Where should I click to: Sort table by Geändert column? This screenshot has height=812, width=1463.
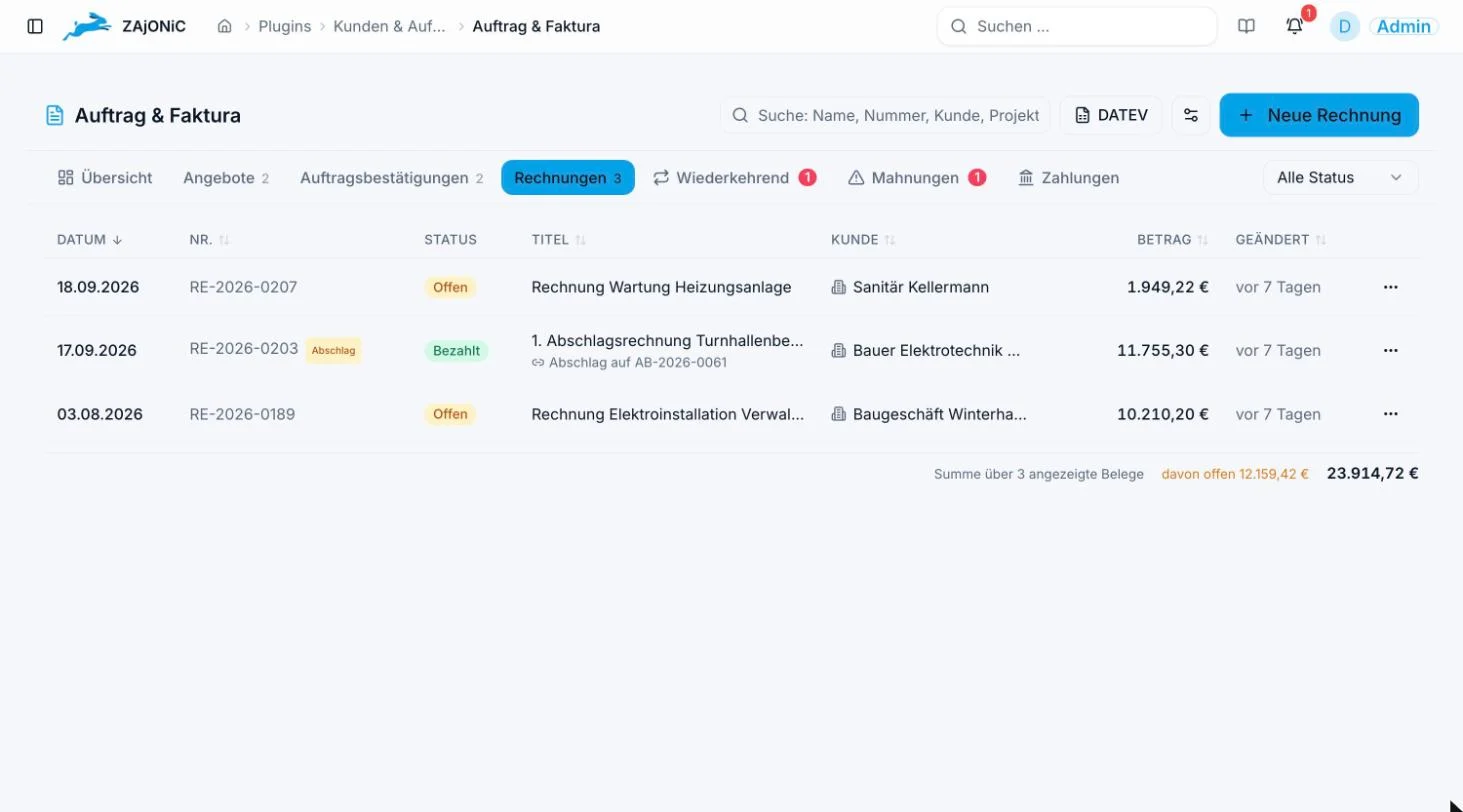coord(1281,240)
